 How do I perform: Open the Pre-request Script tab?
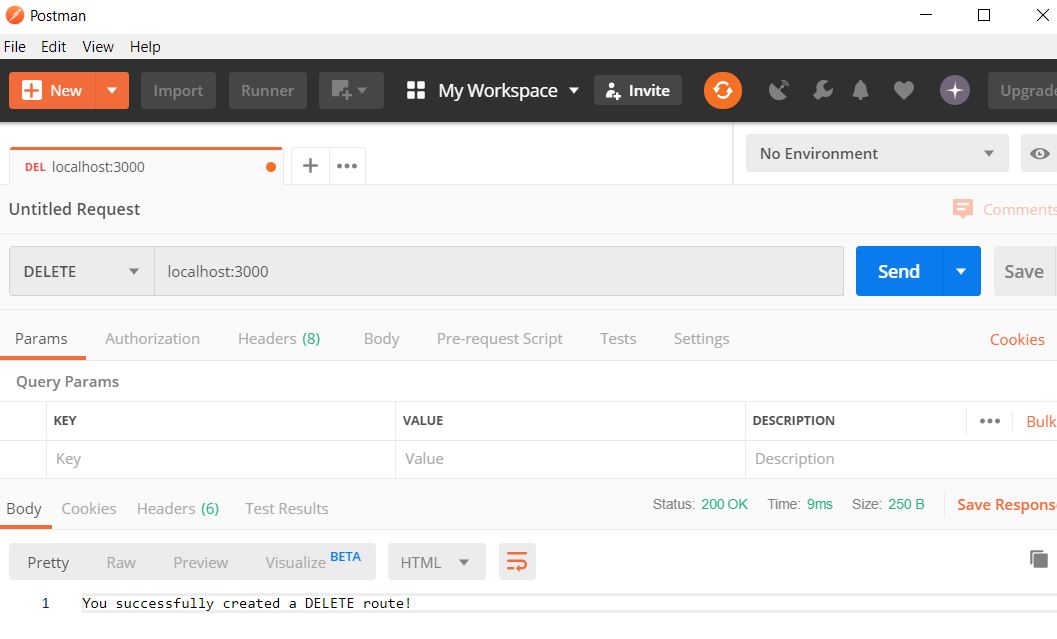pos(500,338)
